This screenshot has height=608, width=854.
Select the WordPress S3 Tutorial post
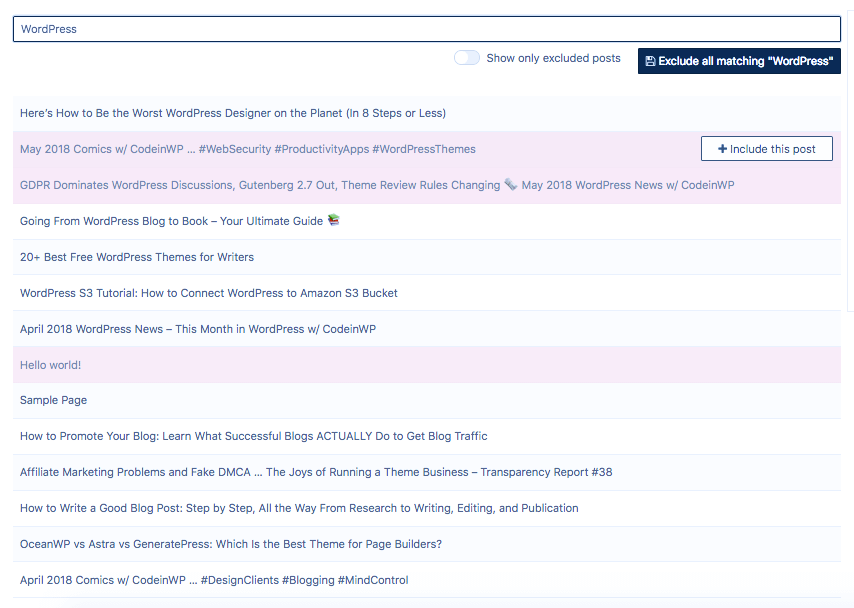[209, 293]
